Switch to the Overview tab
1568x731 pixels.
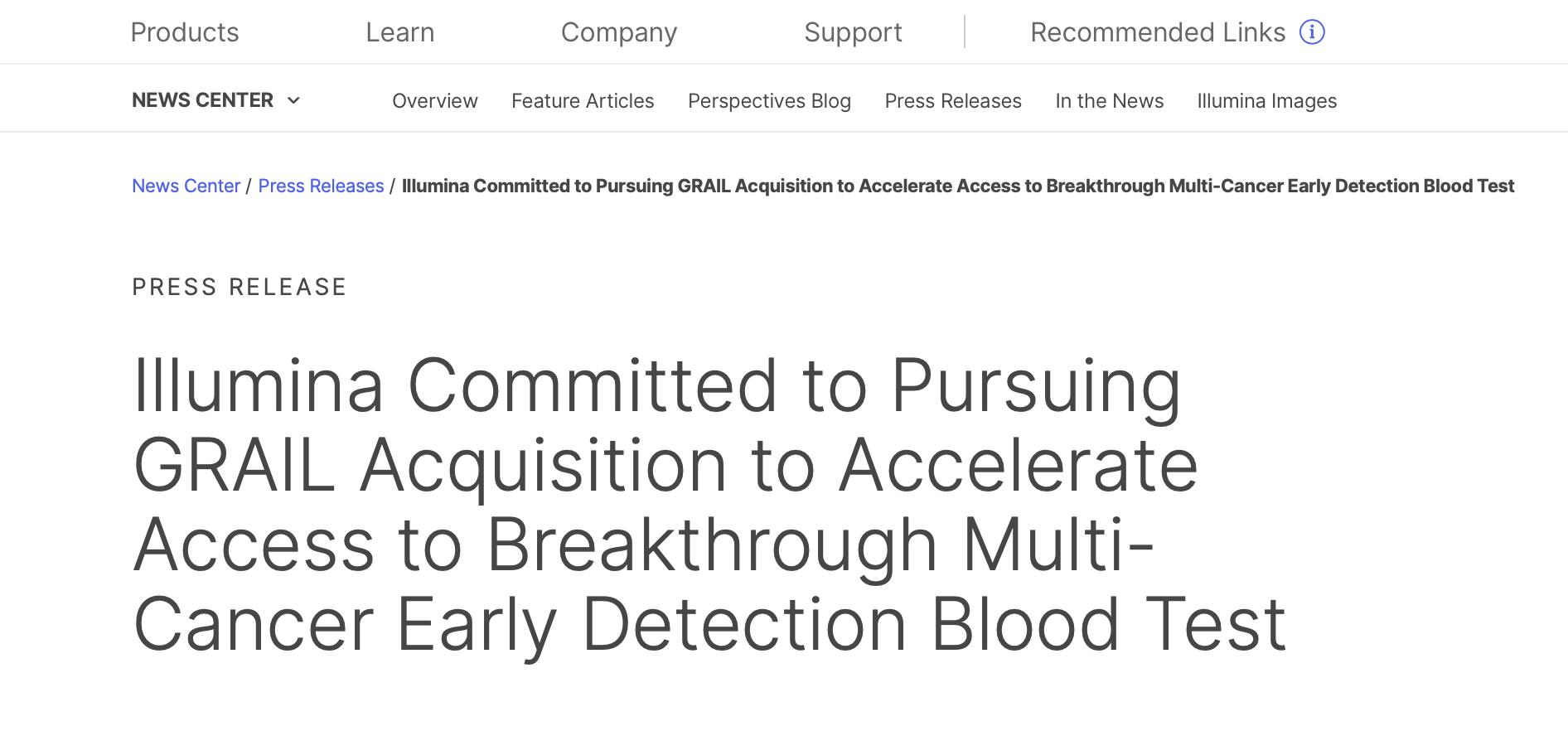tap(434, 100)
